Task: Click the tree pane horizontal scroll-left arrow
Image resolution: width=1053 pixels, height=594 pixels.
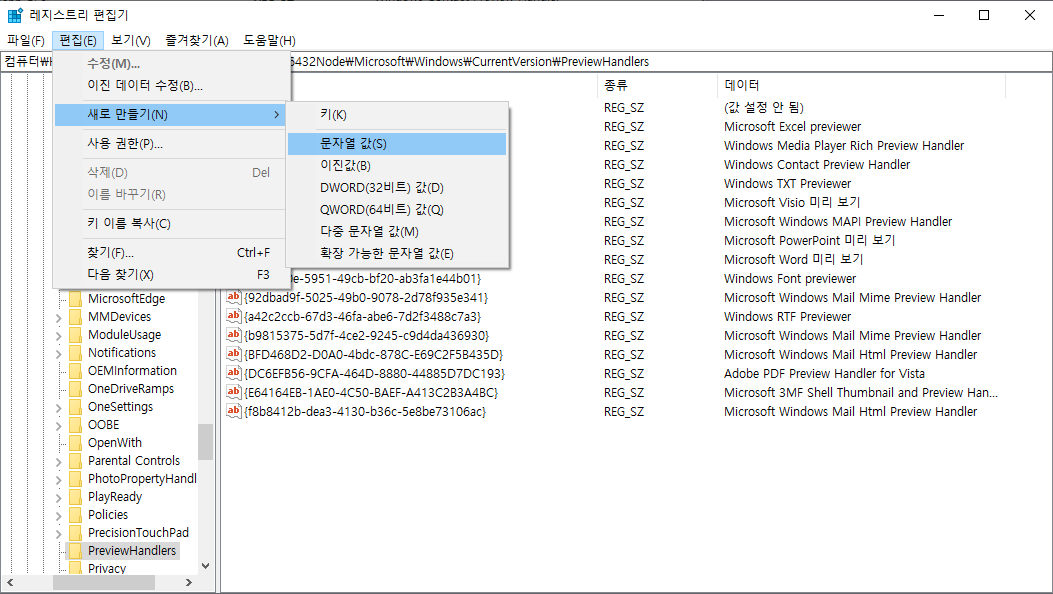Action: click(x=9, y=583)
